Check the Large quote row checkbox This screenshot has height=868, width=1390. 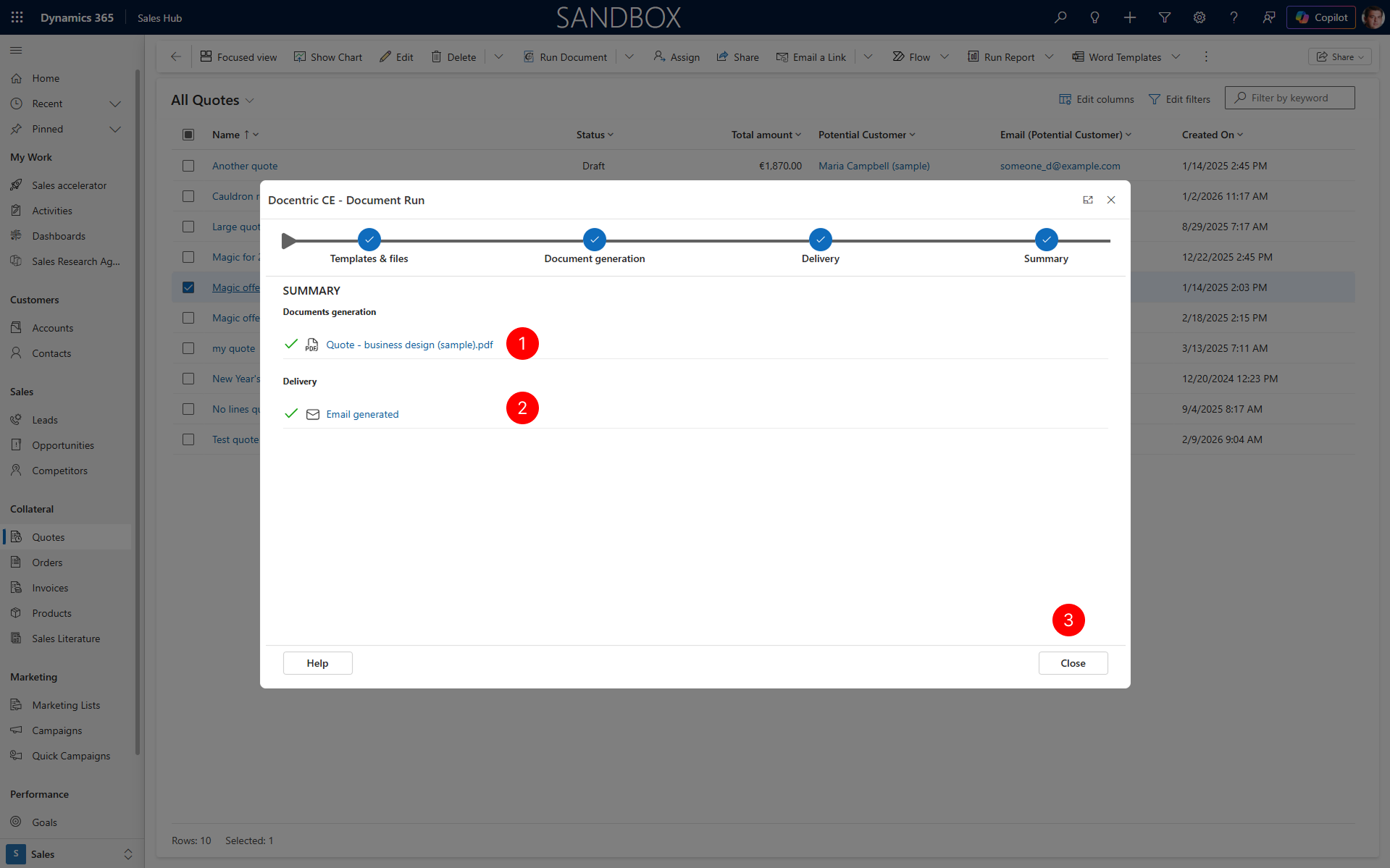188,227
